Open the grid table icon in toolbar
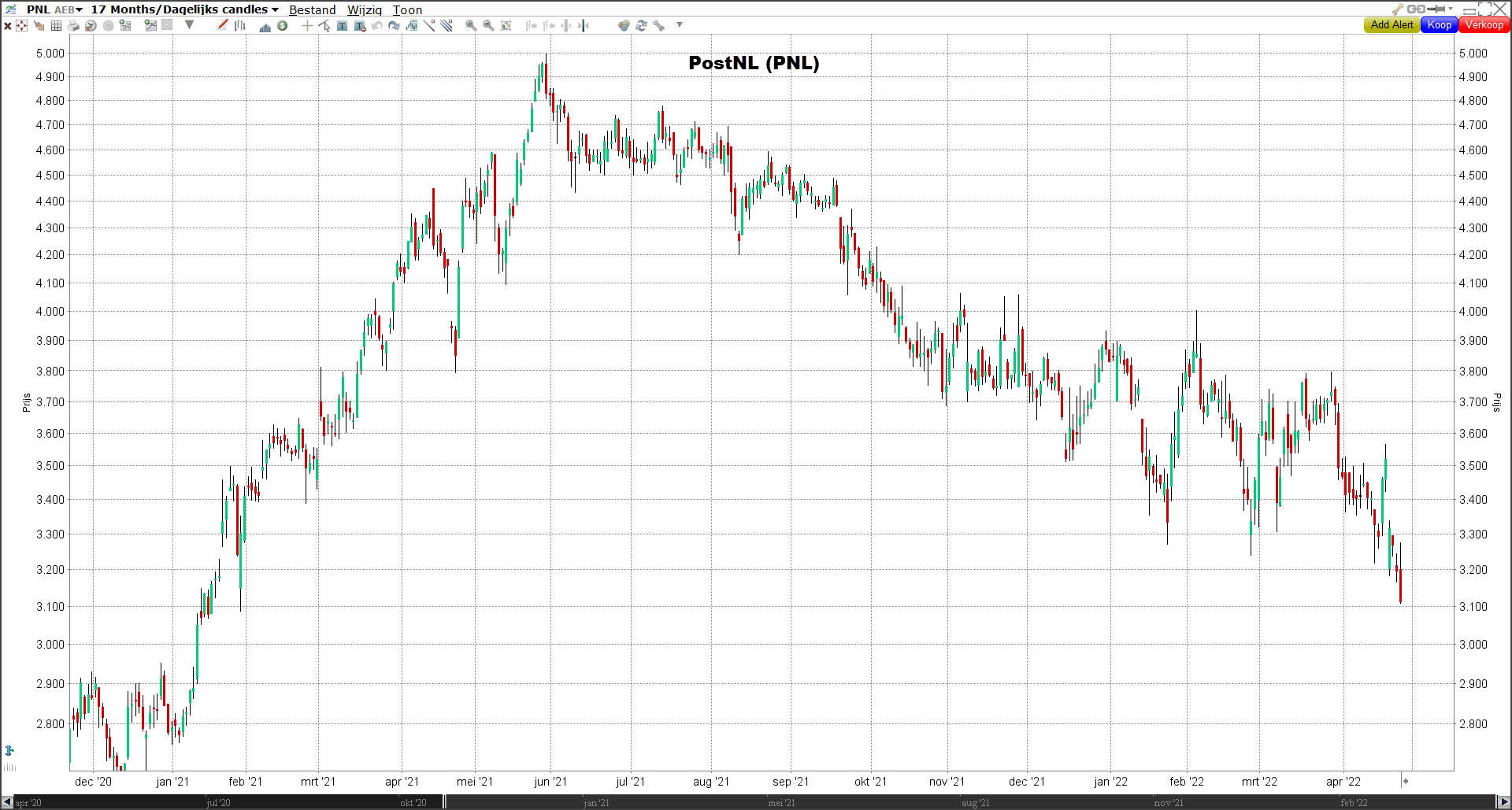 point(56,25)
